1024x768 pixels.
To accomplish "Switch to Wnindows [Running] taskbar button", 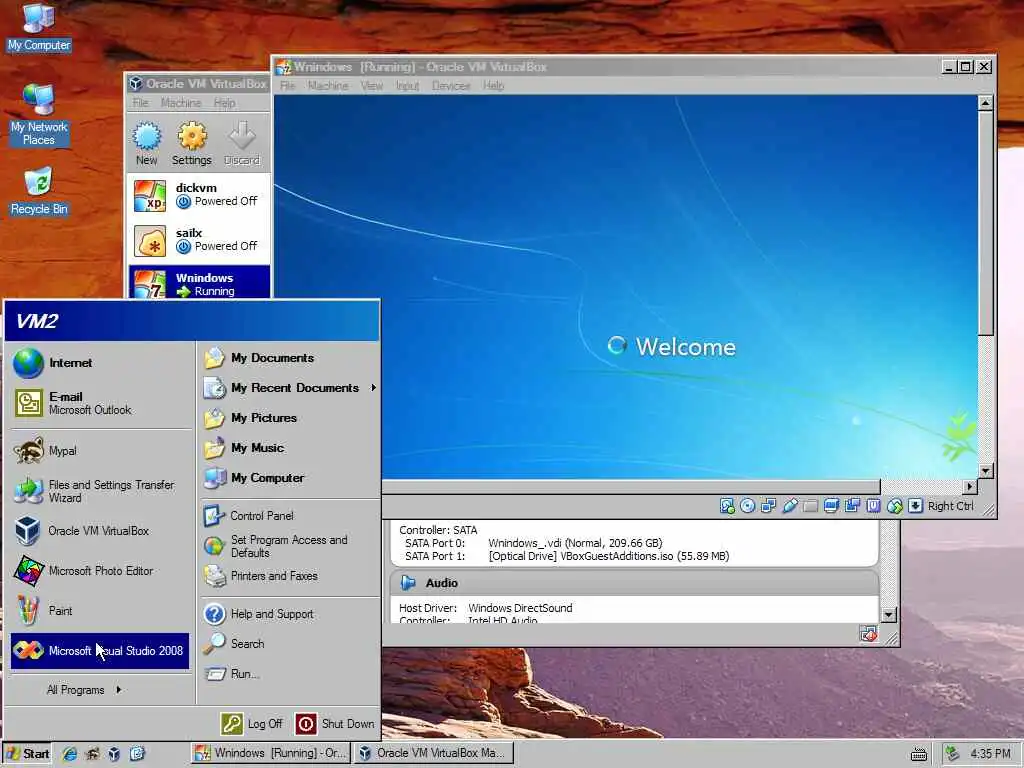I will pos(271,753).
